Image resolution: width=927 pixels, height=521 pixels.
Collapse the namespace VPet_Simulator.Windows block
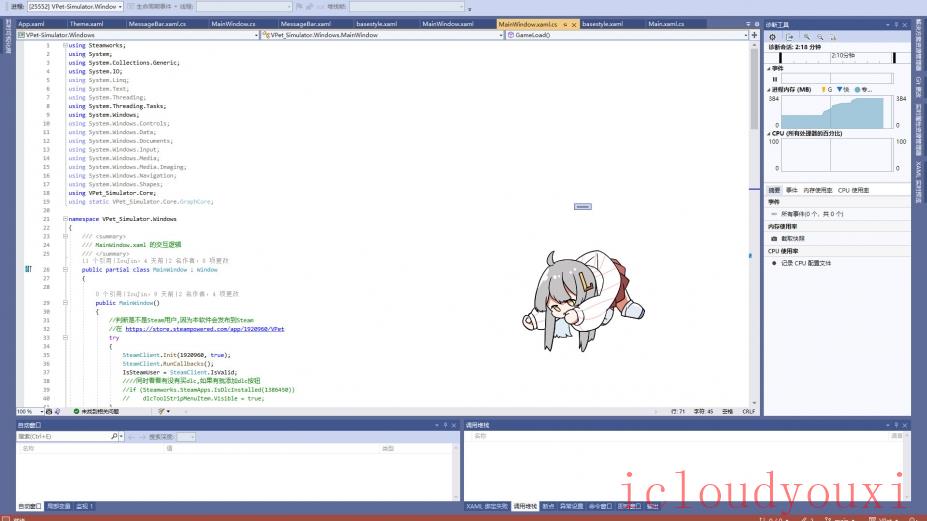[x=65, y=219]
